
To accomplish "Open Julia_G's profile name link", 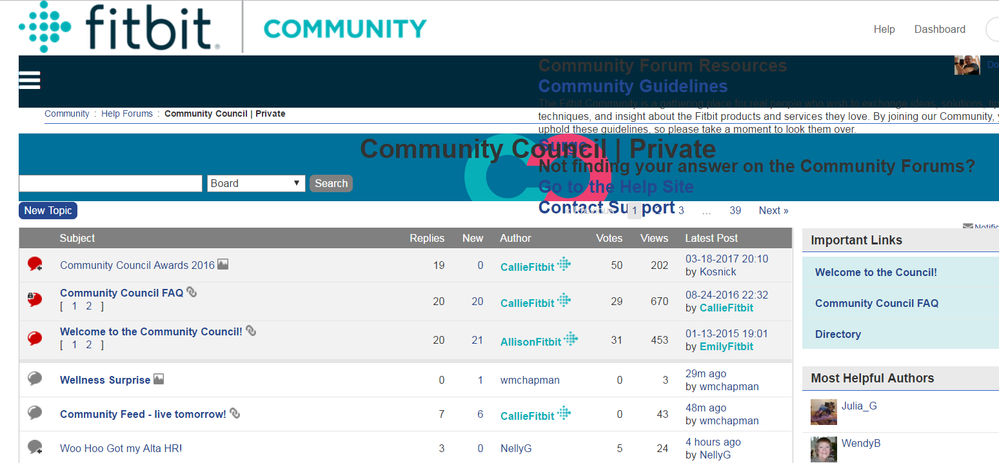I will click(x=859, y=406).
